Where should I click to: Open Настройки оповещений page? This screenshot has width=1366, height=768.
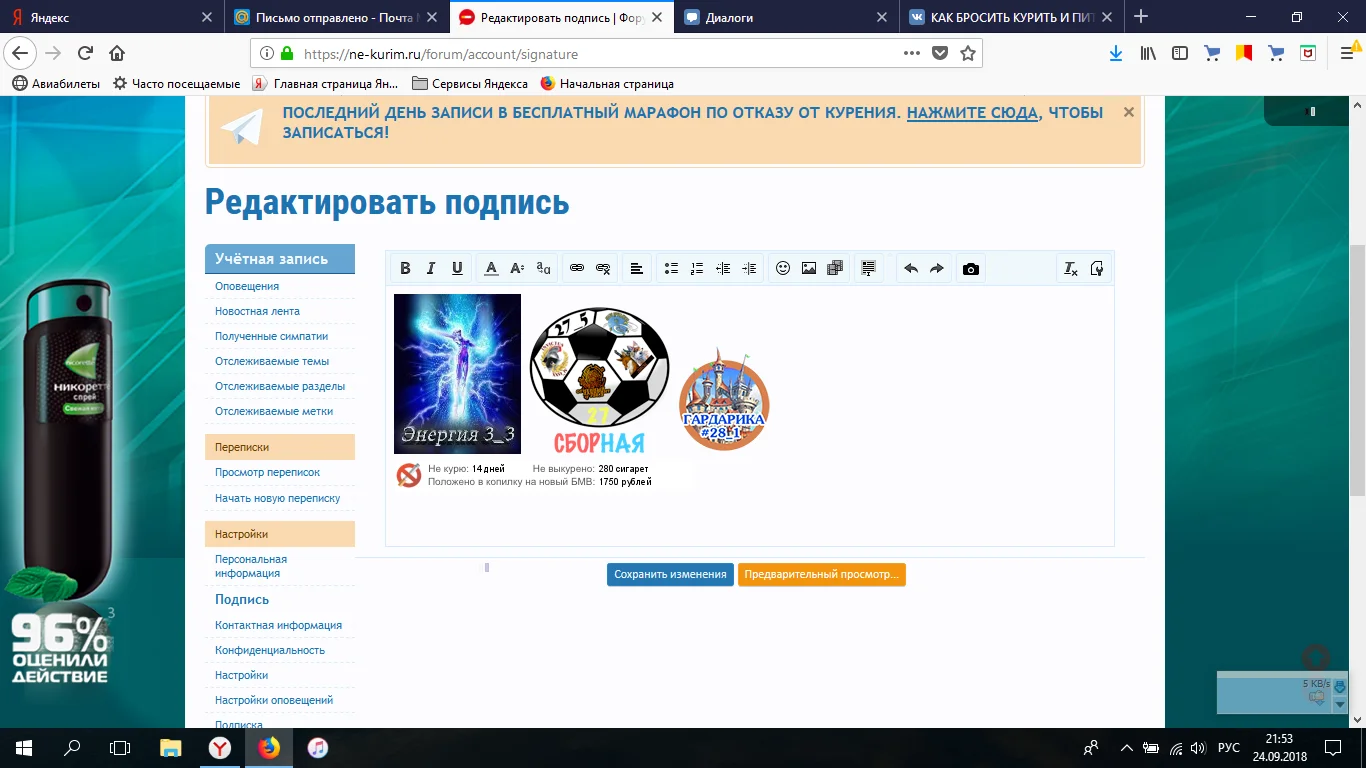[x=274, y=700]
